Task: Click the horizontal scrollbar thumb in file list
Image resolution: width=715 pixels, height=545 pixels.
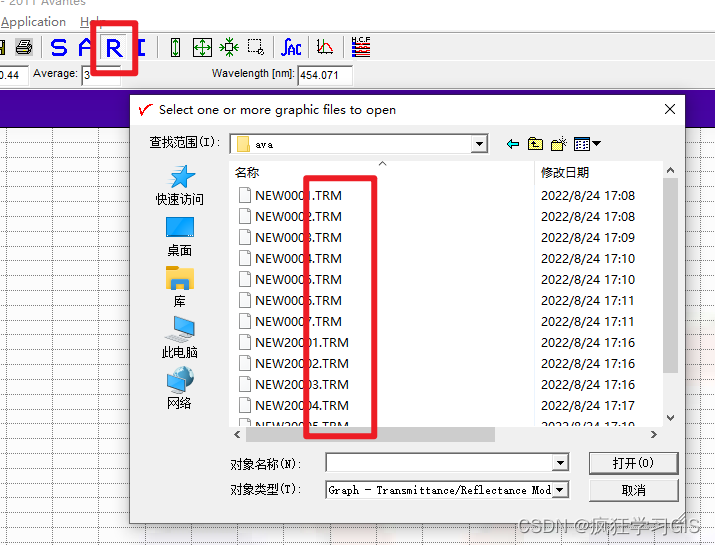Action: [x=370, y=435]
